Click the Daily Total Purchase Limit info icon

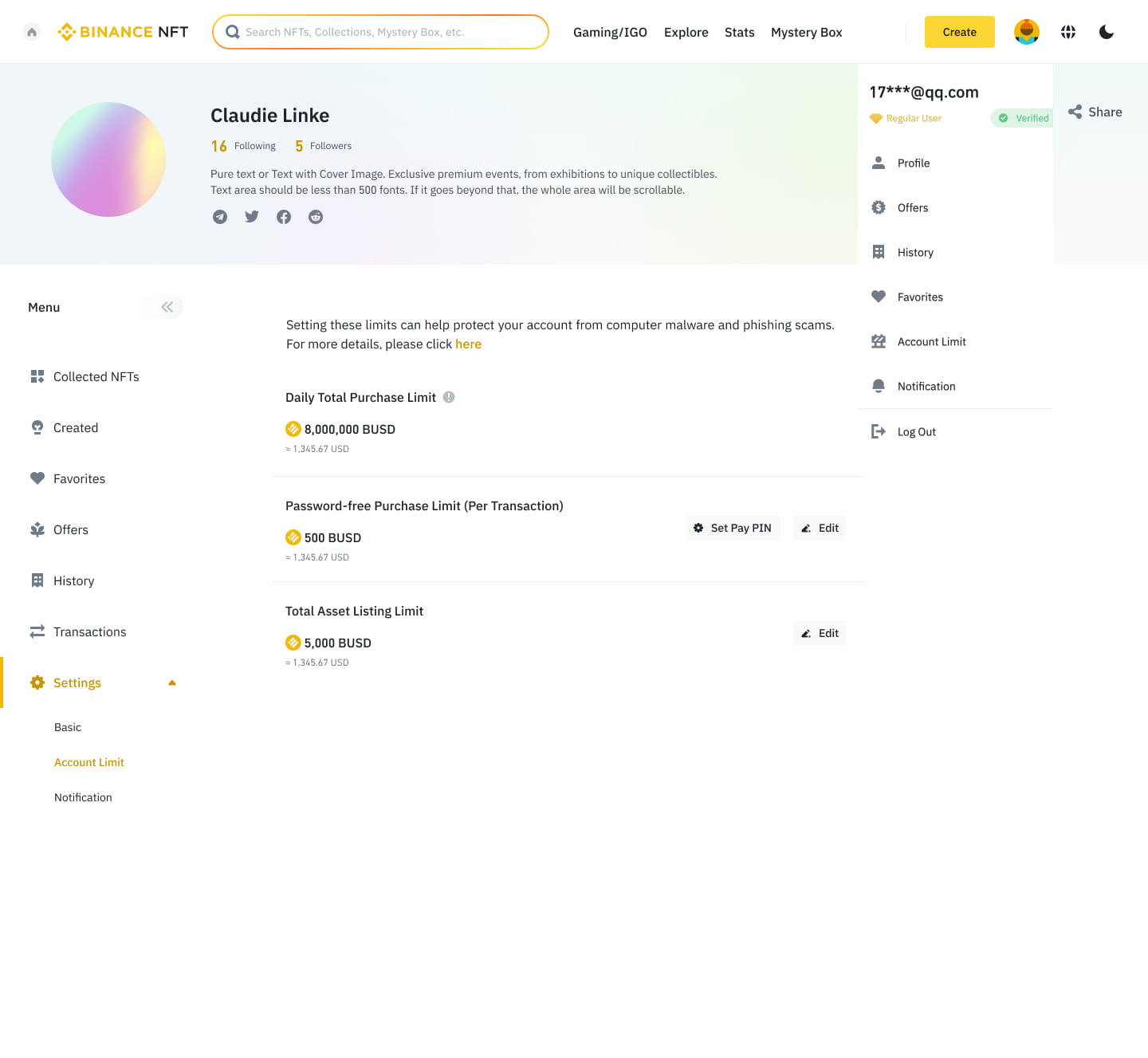click(449, 397)
